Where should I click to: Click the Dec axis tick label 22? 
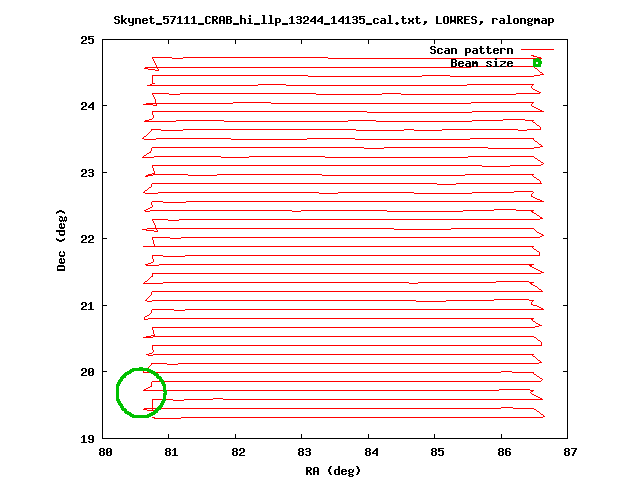(x=87, y=239)
